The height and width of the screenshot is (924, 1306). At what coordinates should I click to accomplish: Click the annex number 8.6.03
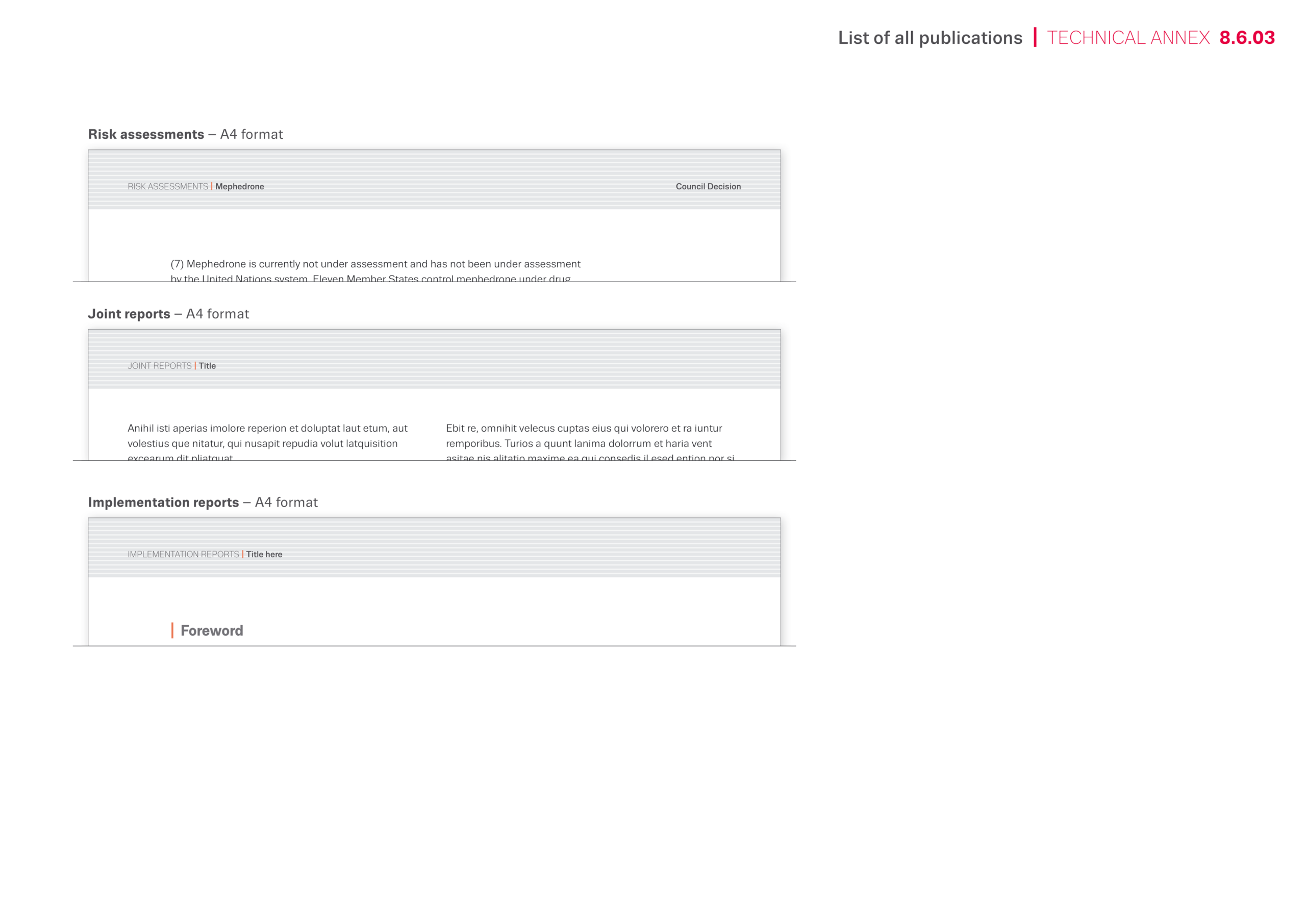(1247, 38)
